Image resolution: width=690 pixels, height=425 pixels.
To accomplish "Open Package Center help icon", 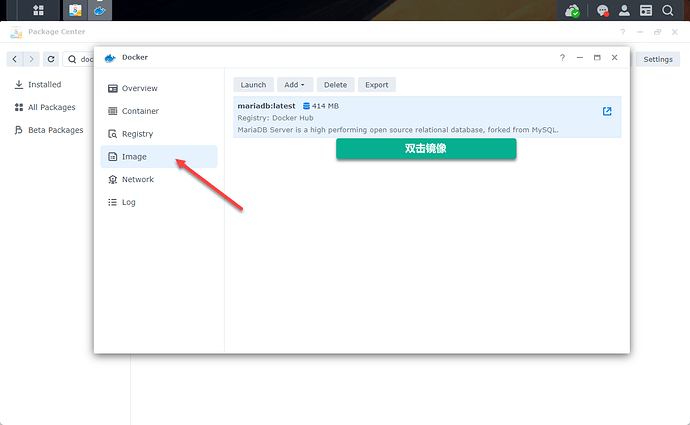I will (x=622, y=32).
